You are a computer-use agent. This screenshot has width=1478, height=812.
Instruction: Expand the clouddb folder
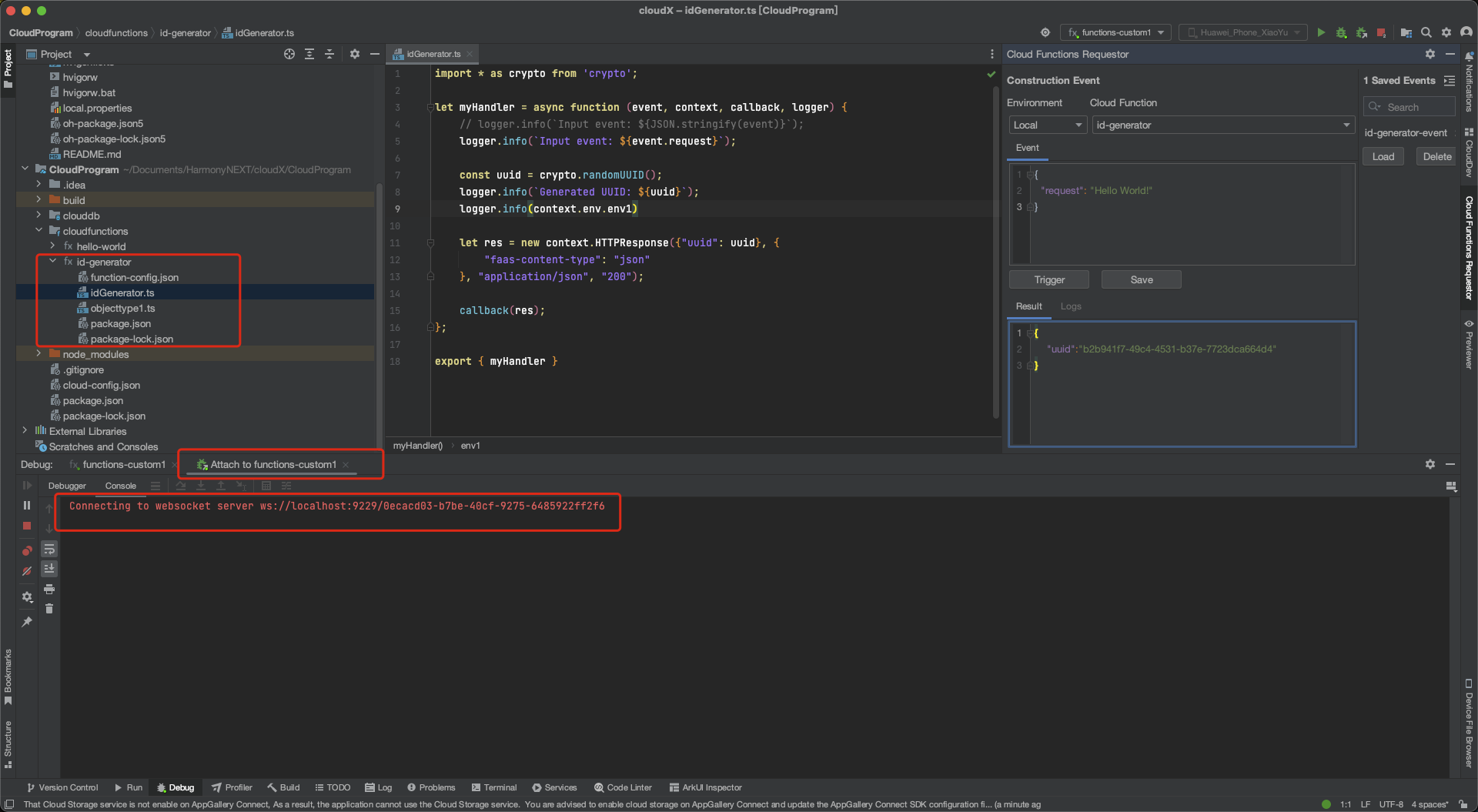pyautogui.click(x=38, y=216)
